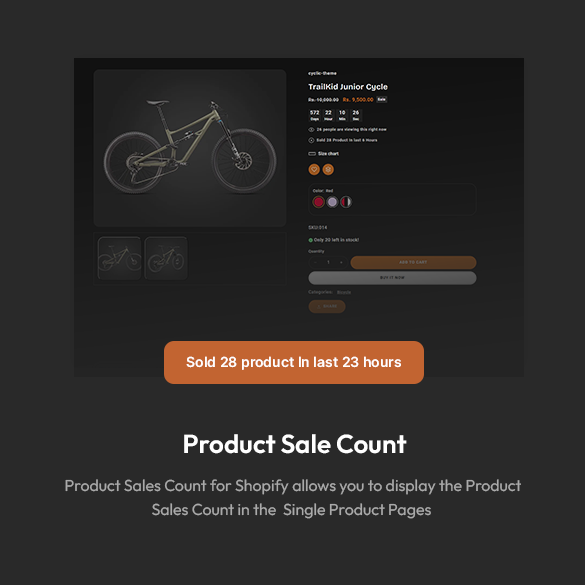
Task: Click the sold-count icon beside 'Sold 28 Product'
Action: coord(311,140)
